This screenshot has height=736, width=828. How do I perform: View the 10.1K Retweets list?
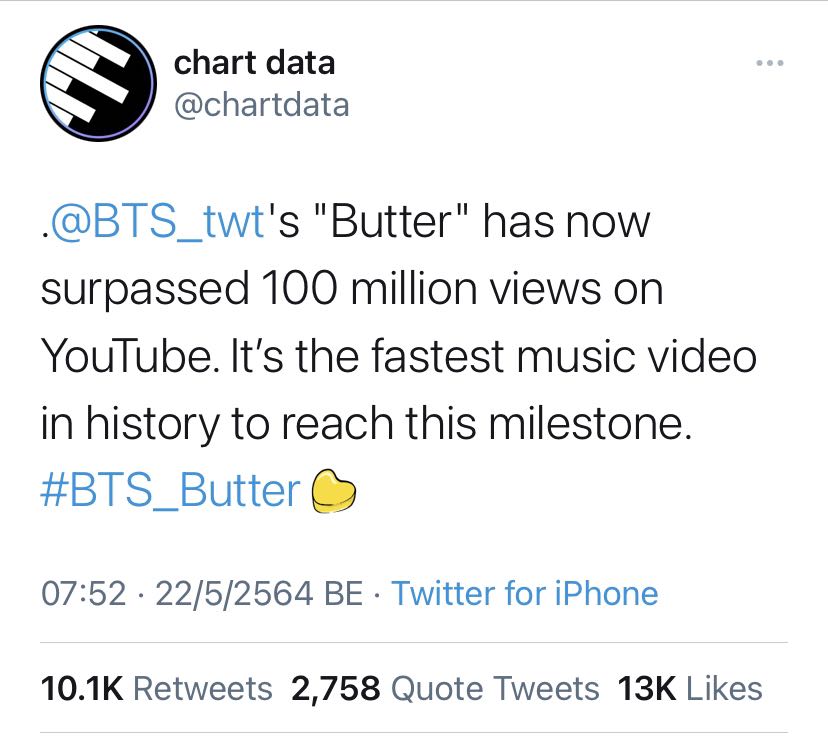click(x=156, y=688)
